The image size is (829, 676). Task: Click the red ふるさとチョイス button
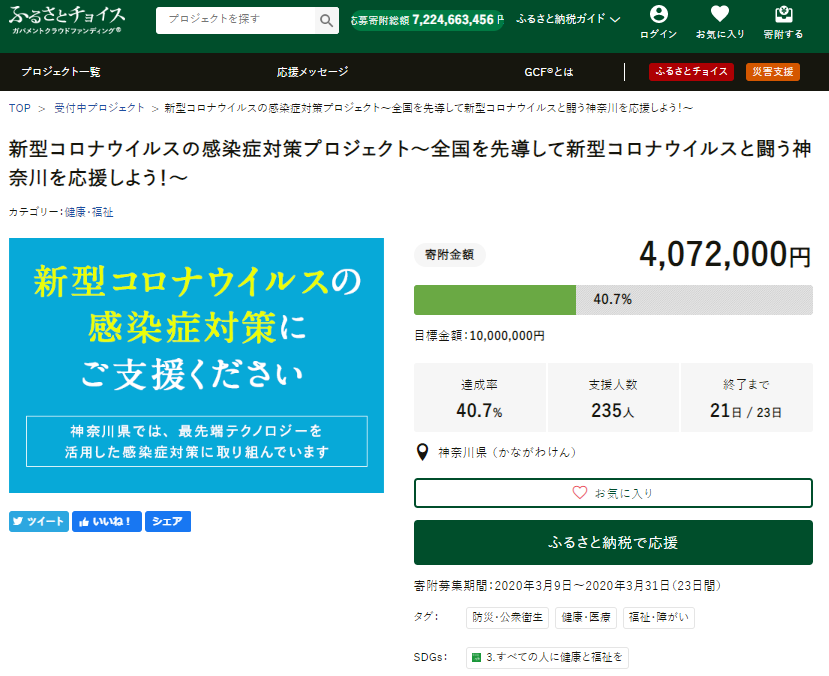tap(691, 72)
